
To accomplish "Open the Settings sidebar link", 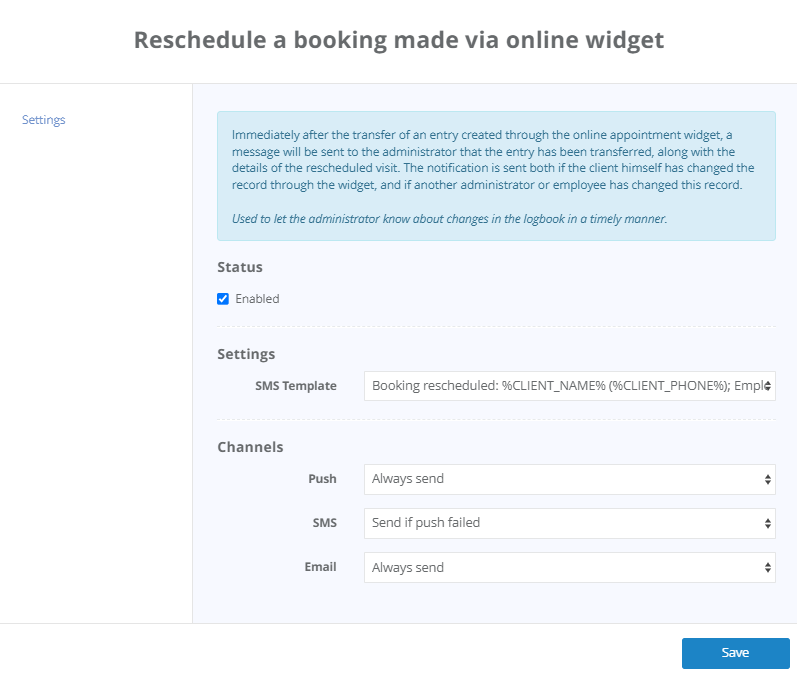I will click(x=43, y=120).
